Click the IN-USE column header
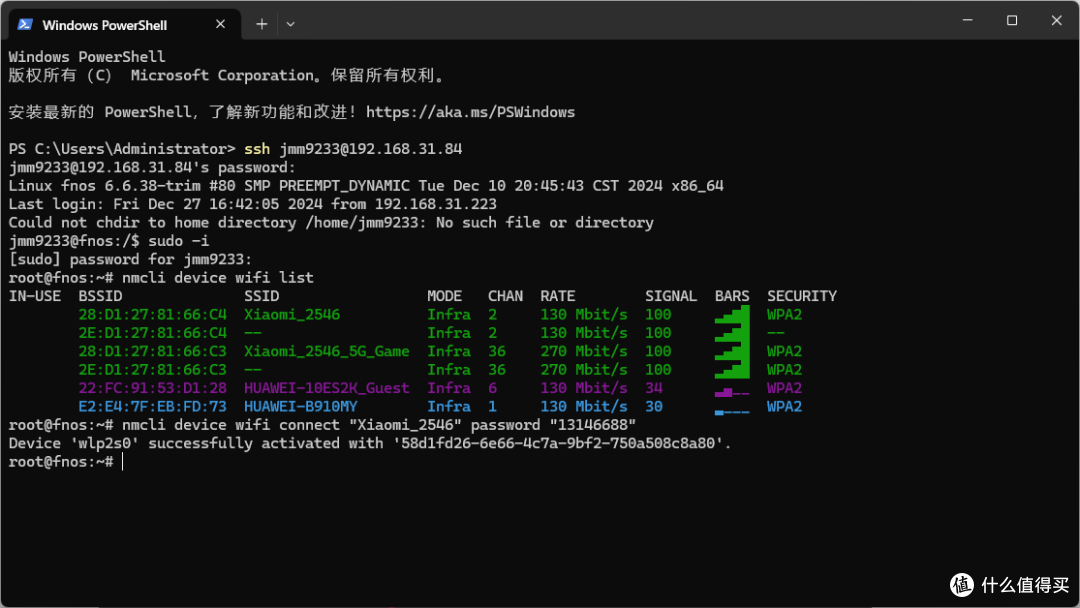 point(34,296)
